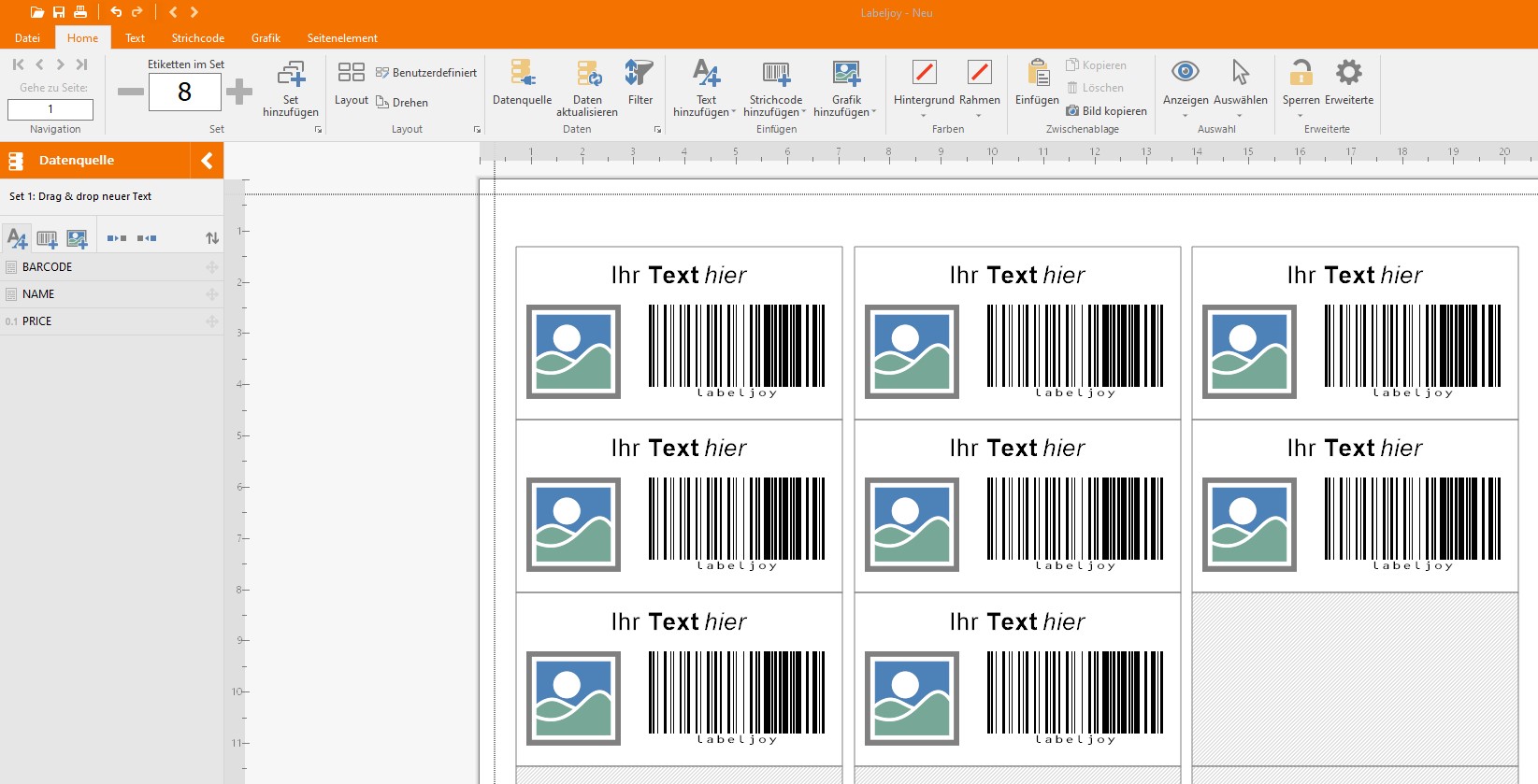Switch to the Grafik tab
Screen dimensions: 1538x784
pyautogui.click(x=266, y=38)
